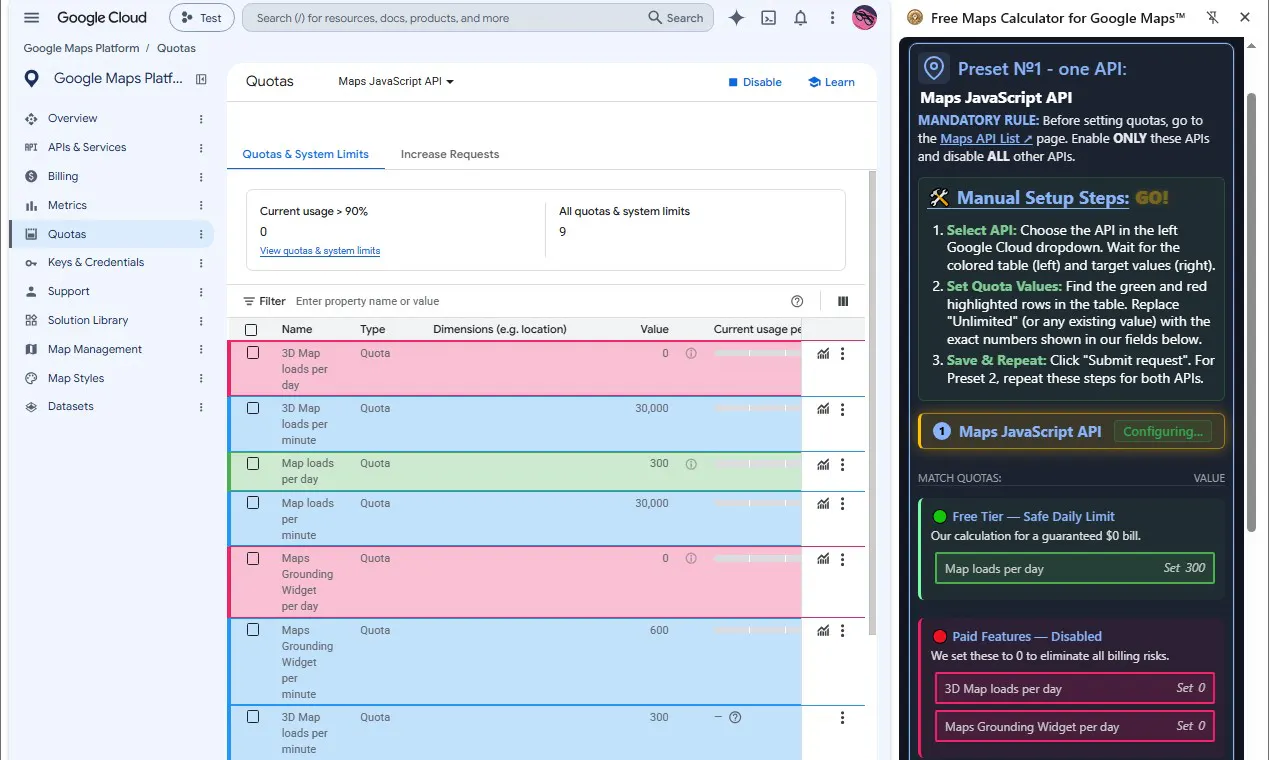The image size is (1270, 760).
Task: Follow the View quotas & system limits link
Action: (x=320, y=251)
